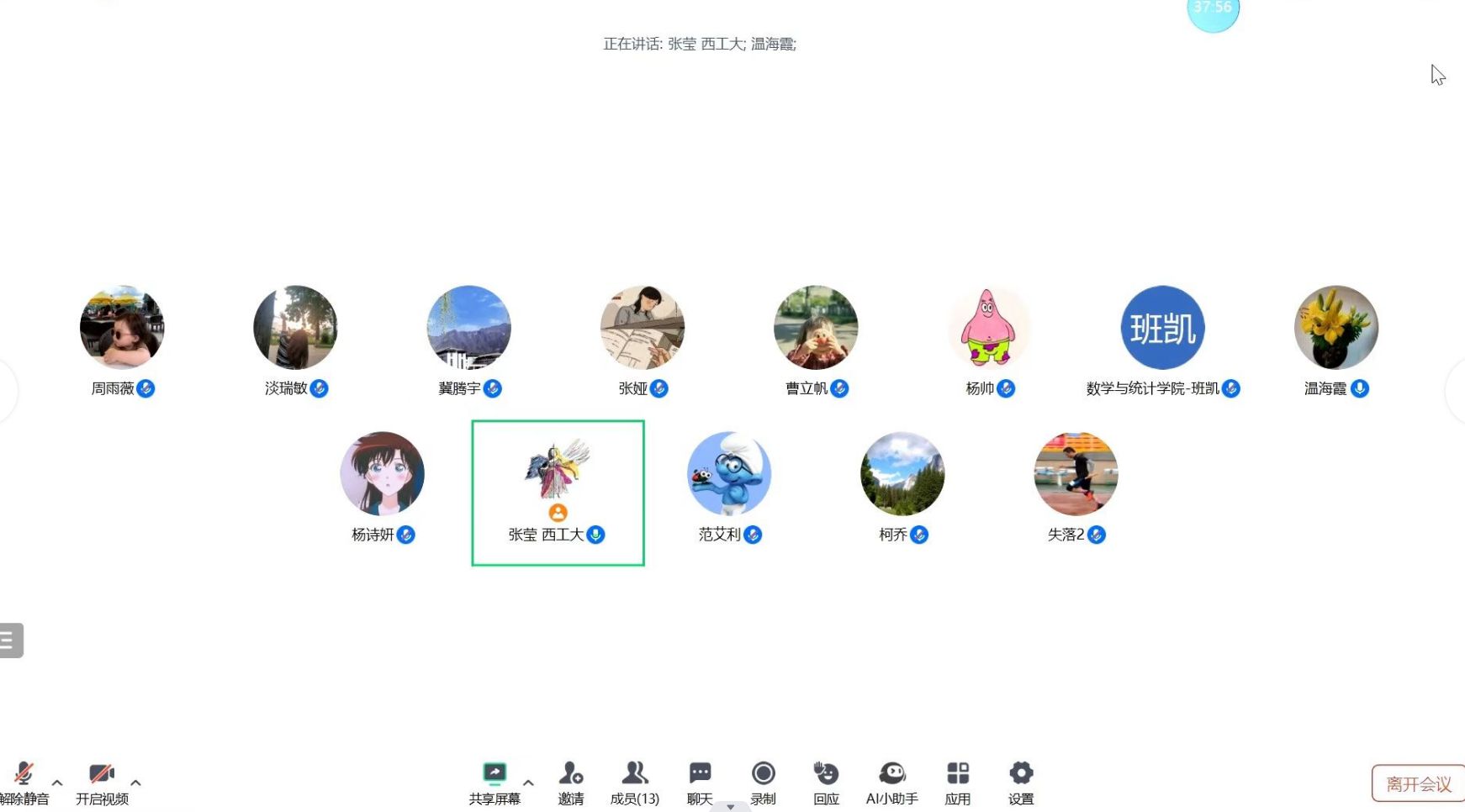Expand share options arrow next to 共享屏幕

[x=528, y=783]
